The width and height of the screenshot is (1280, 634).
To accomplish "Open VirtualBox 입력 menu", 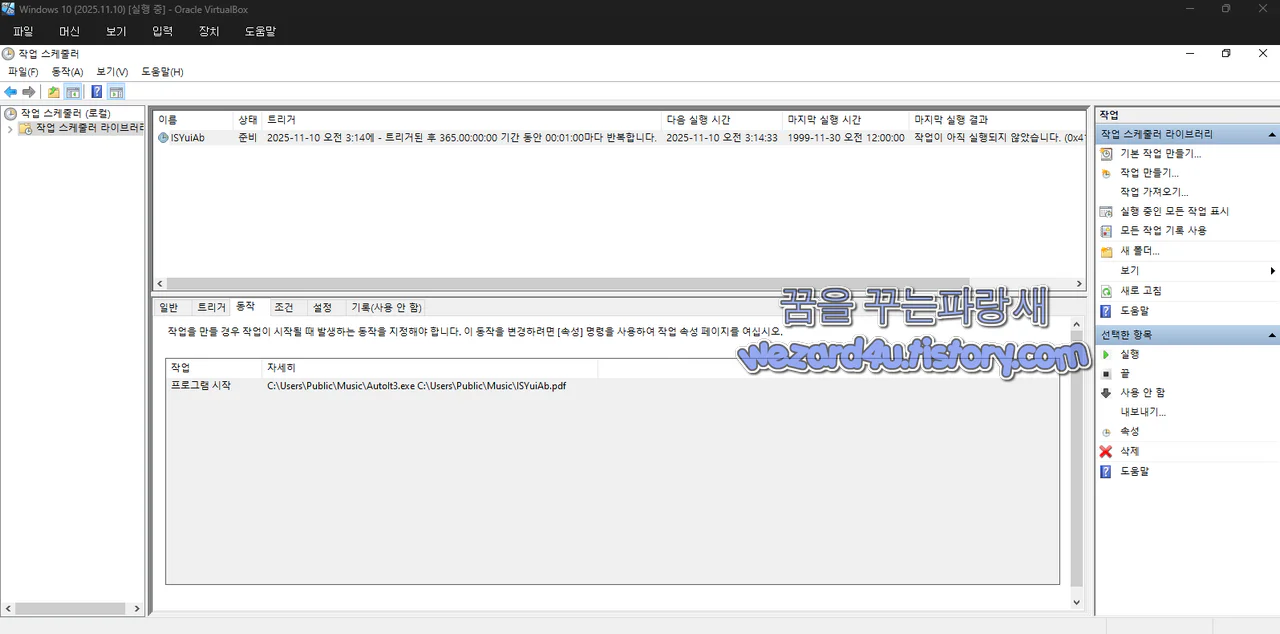I will pyautogui.click(x=162, y=31).
